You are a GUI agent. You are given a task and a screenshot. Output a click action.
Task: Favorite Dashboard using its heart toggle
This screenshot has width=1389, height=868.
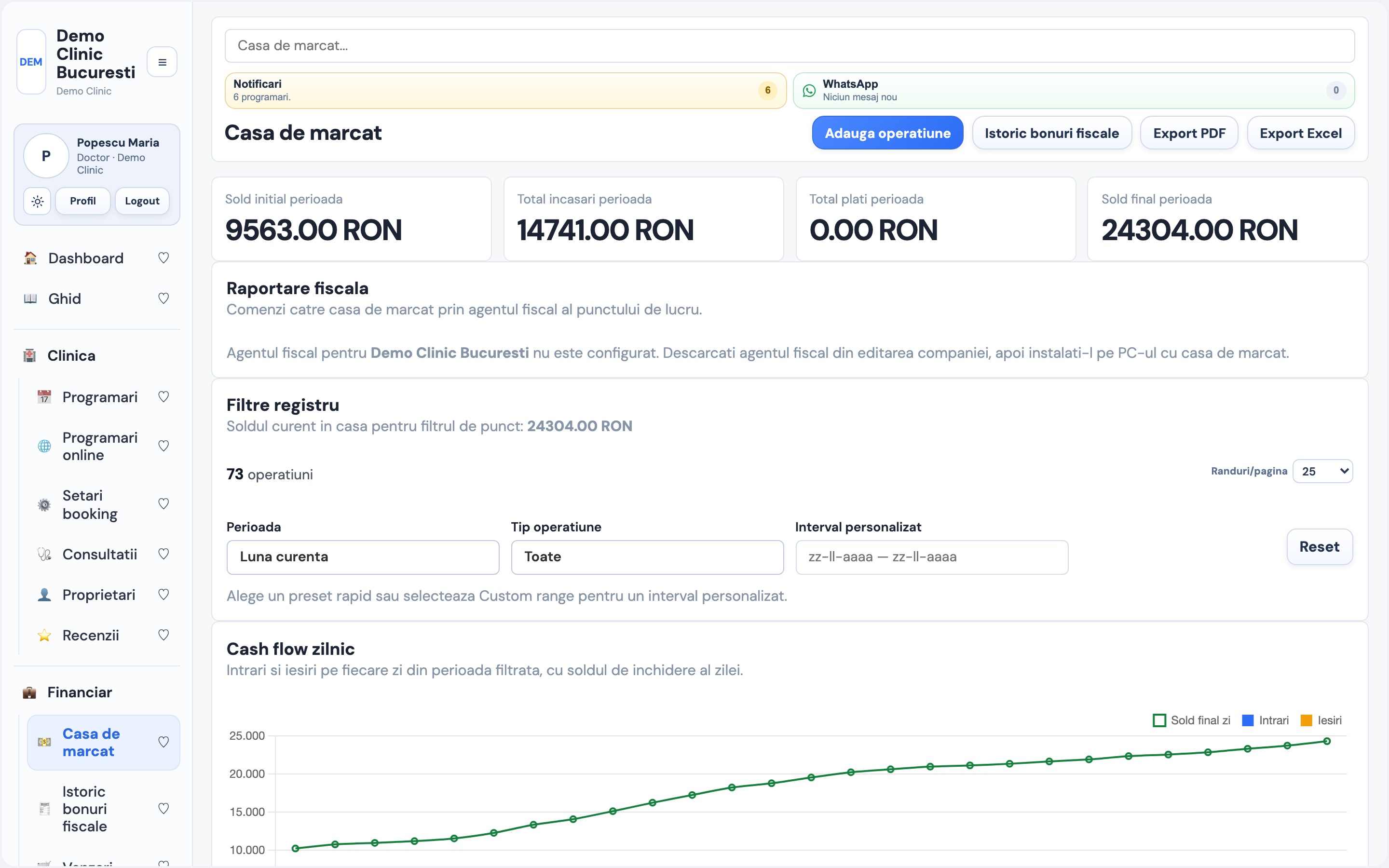click(163, 258)
